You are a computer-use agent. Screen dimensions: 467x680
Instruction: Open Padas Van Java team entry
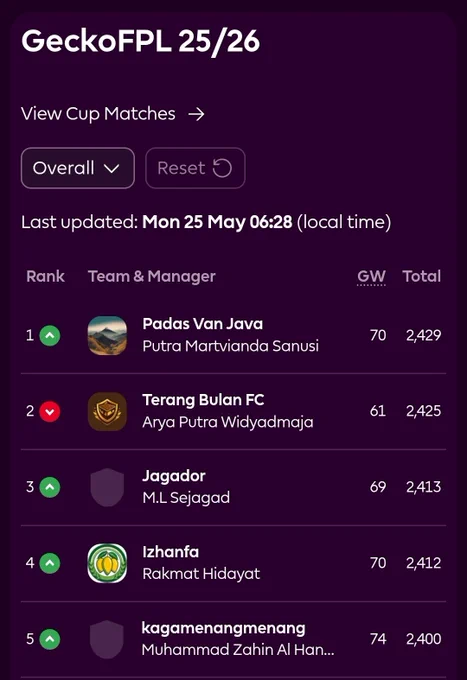pyautogui.click(x=233, y=335)
